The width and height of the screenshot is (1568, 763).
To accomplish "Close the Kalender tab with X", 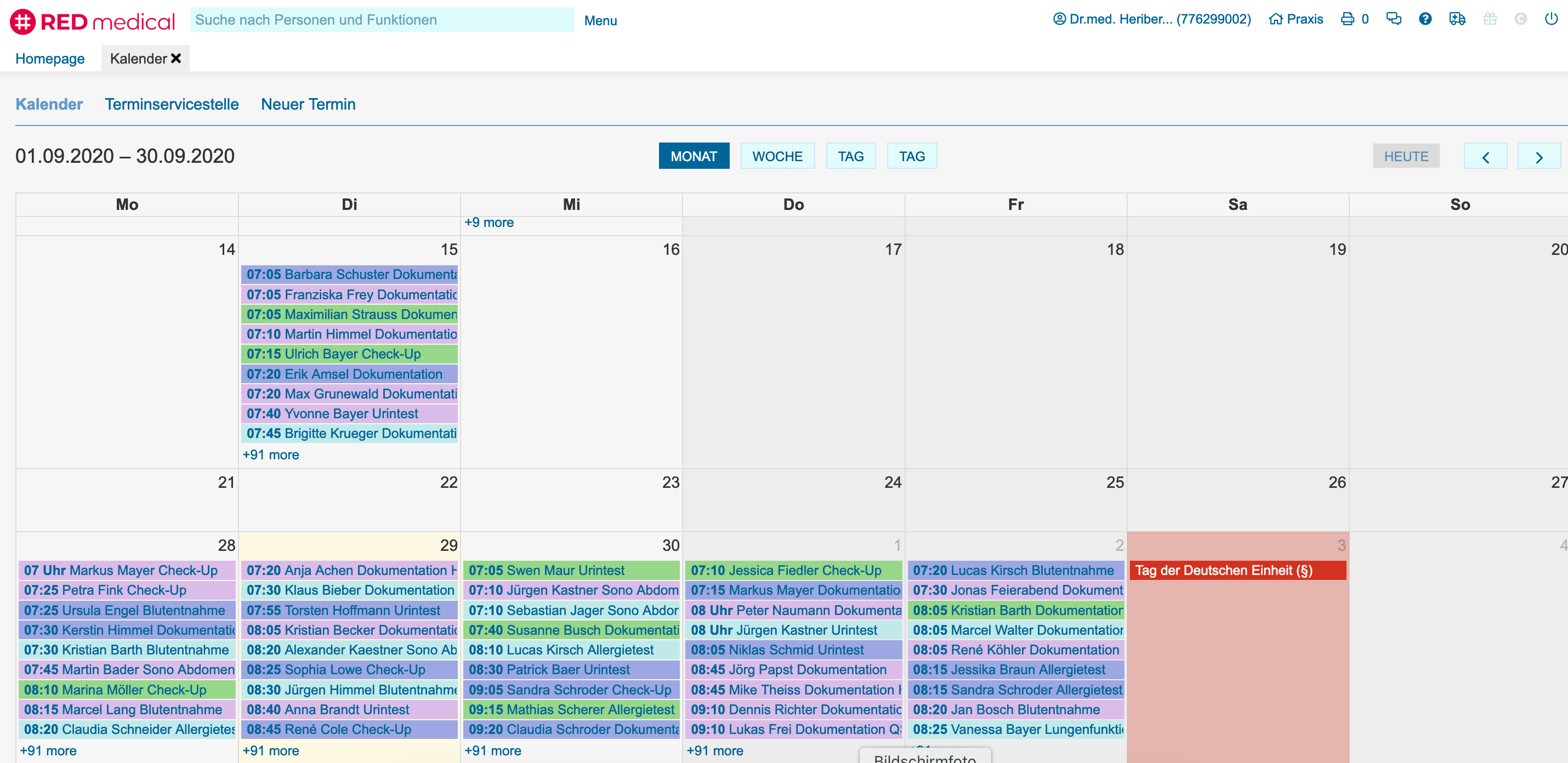I will click(x=176, y=59).
